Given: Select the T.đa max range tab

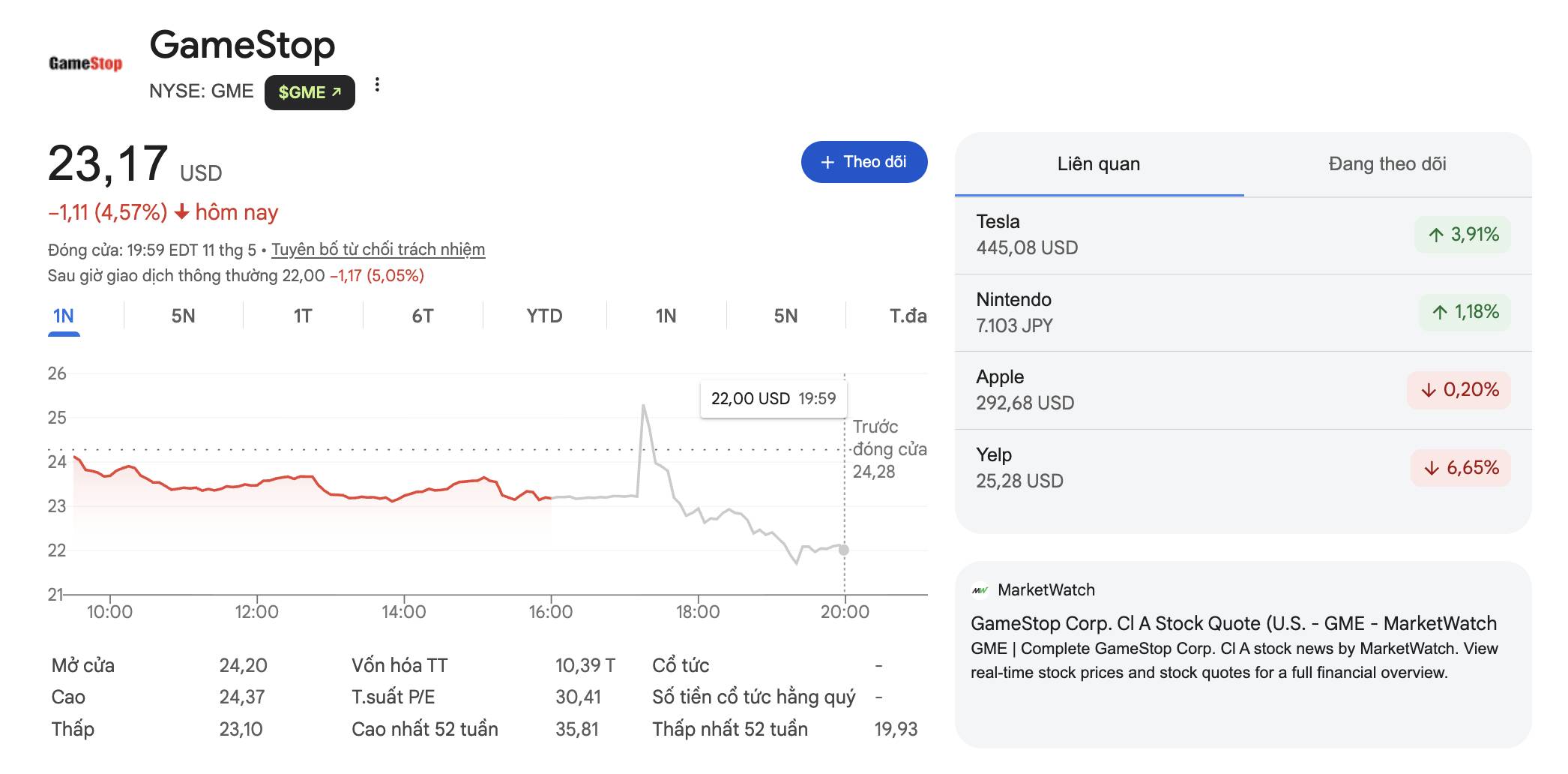Looking at the screenshot, I should point(908,316).
